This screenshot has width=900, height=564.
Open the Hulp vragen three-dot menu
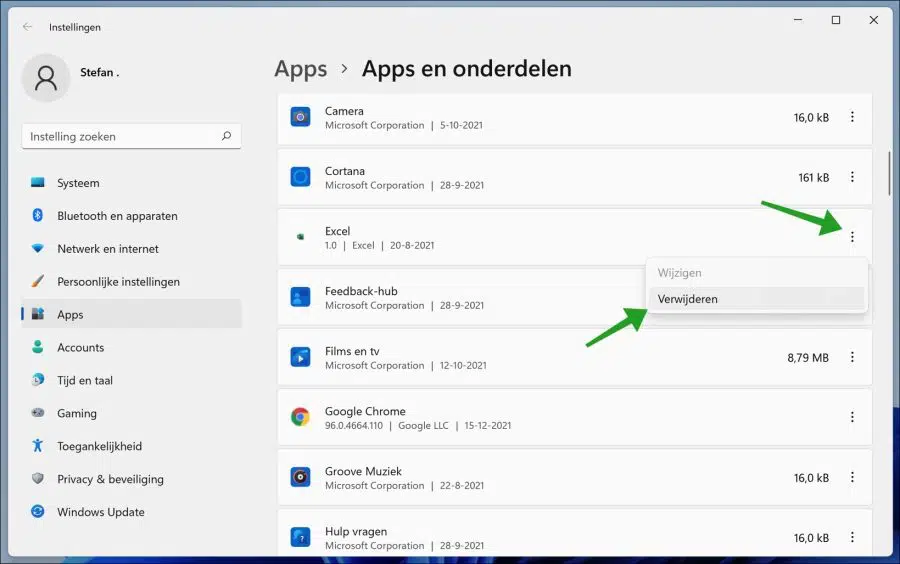tap(852, 538)
